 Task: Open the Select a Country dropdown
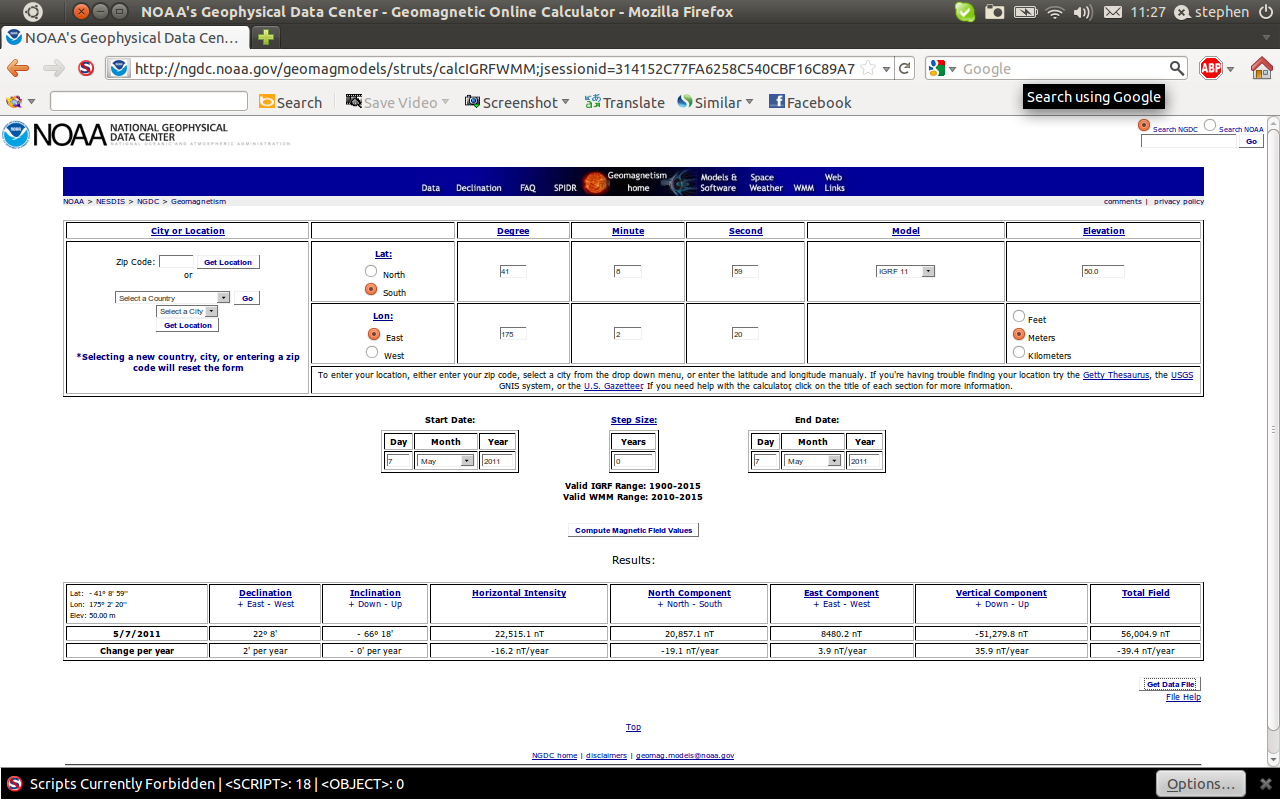pos(173,298)
